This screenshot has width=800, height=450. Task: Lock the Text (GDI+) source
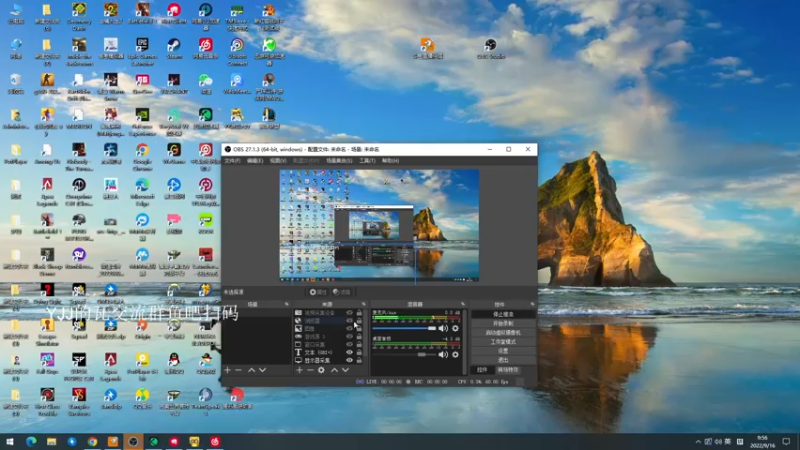pos(359,352)
